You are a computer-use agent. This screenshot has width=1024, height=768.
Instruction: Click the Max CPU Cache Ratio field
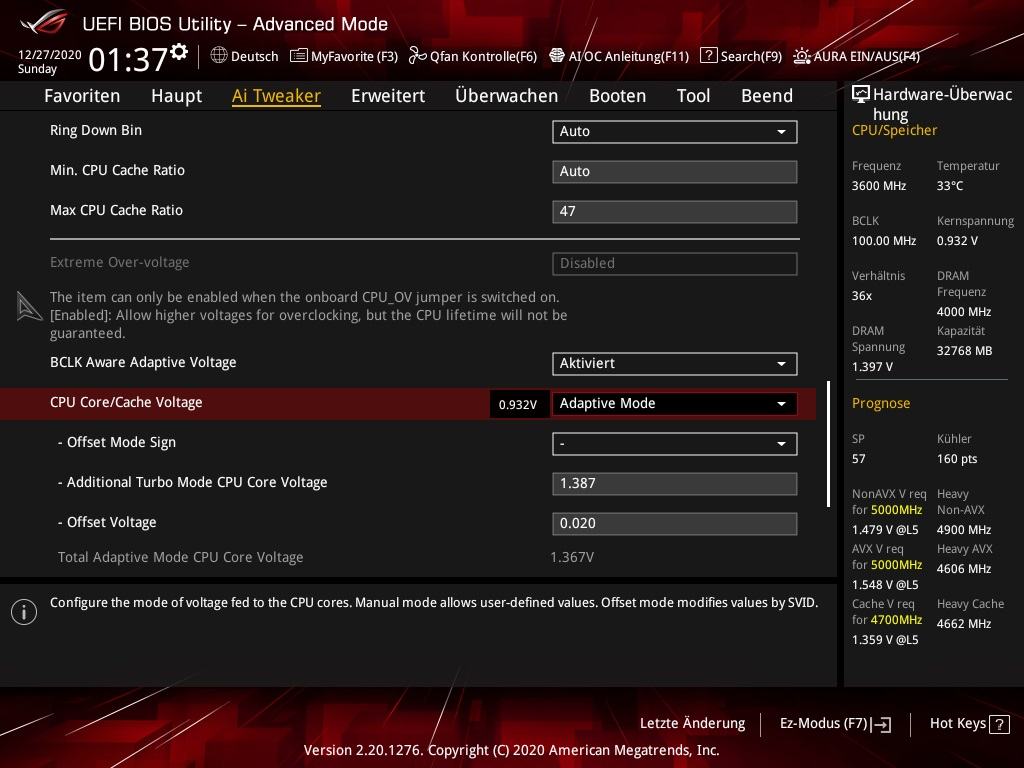coord(675,212)
